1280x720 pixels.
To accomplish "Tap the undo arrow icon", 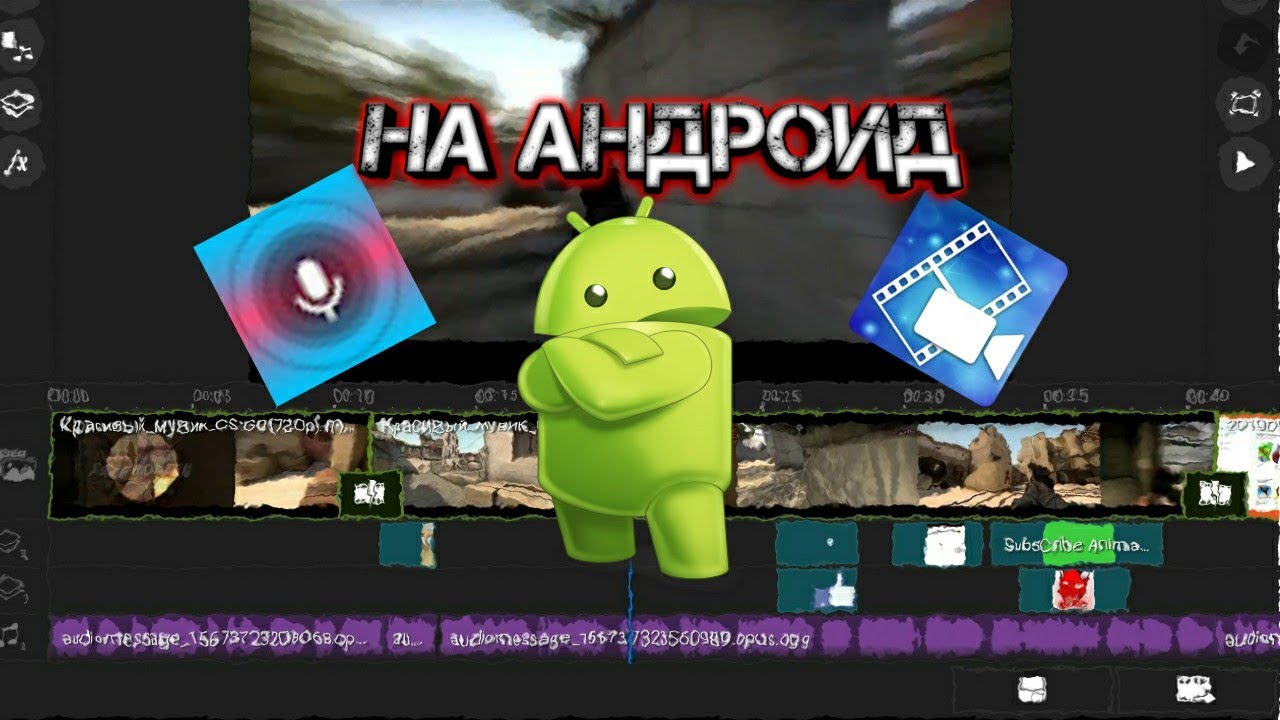I will pyautogui.click(x=1243, y=45).
